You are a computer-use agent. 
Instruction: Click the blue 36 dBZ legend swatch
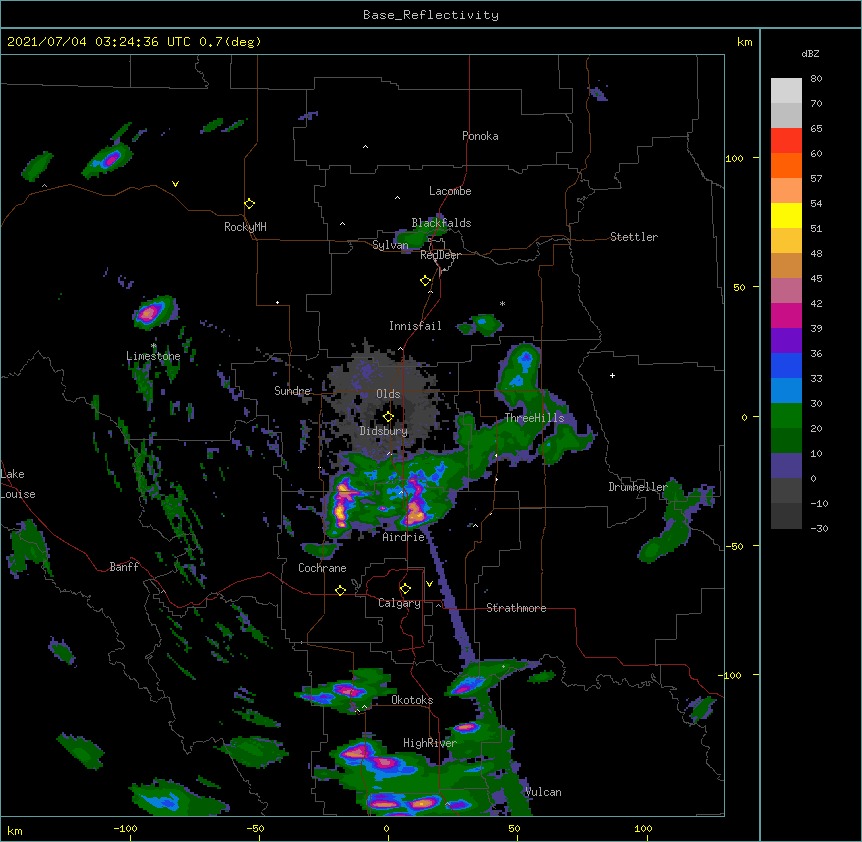786,365
